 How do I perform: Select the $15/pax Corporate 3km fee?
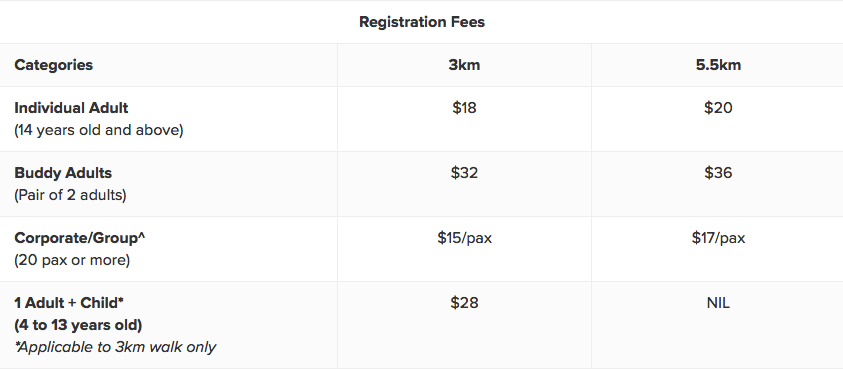(464, 238)
